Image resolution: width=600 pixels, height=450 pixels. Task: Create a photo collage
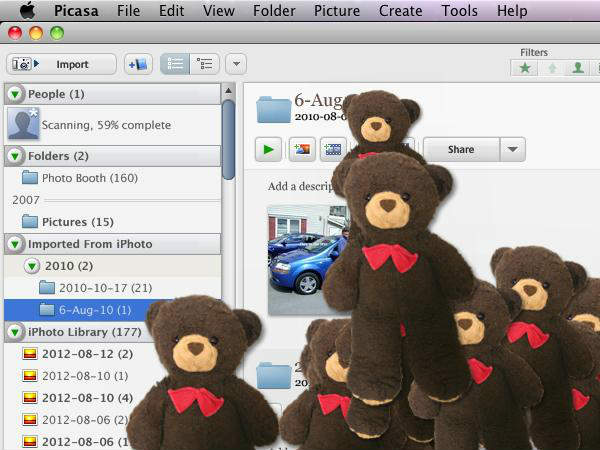[302, 149]
